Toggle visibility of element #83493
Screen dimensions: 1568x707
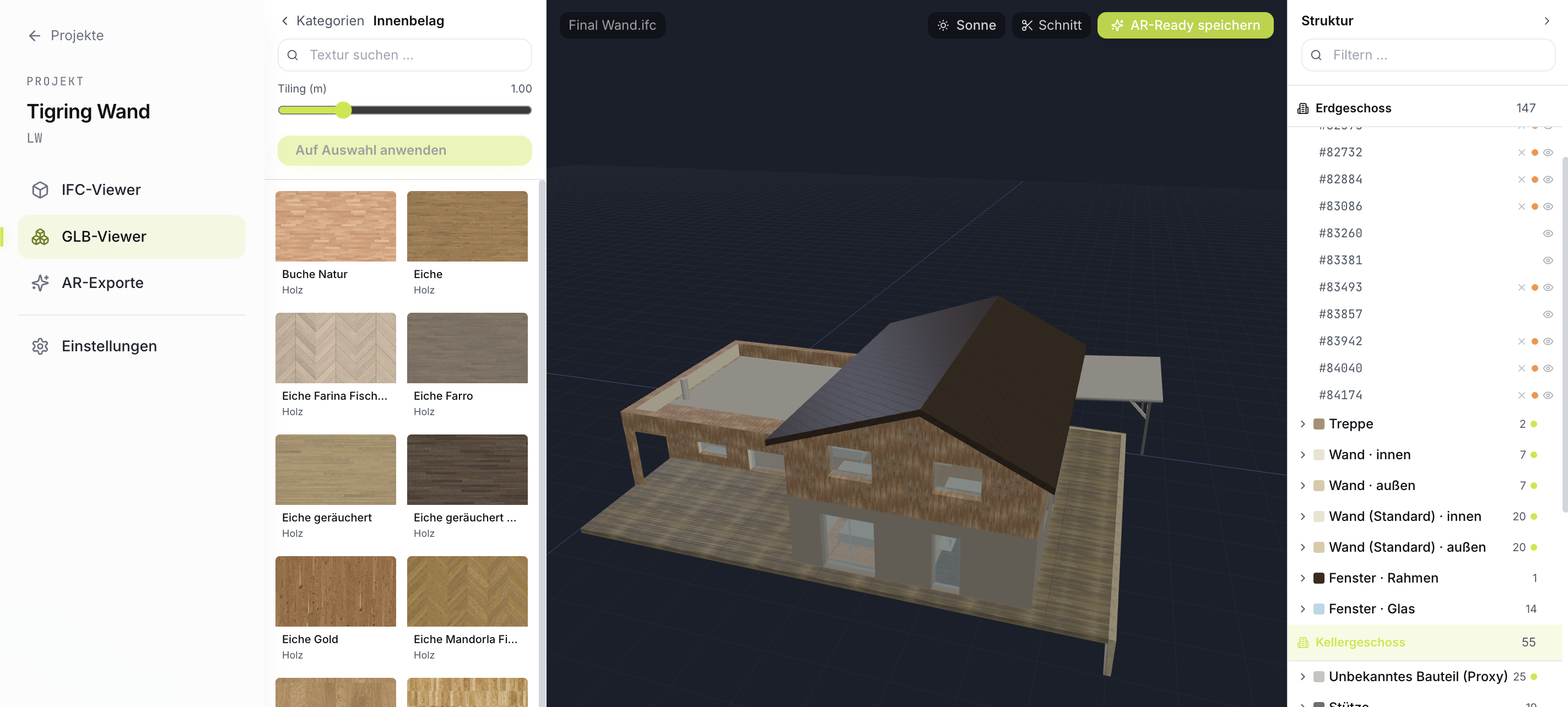pyautogui.click(x=1548, y=288)
